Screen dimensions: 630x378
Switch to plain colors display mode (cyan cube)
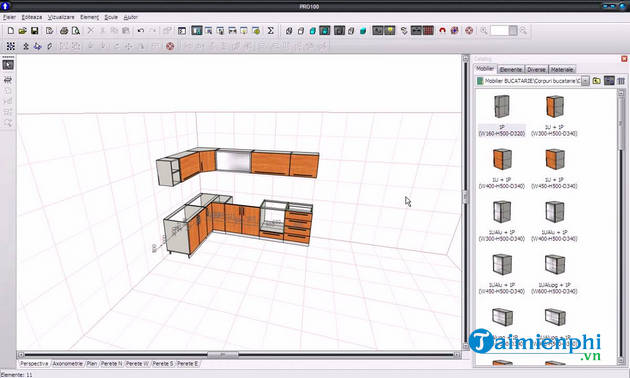(313, 31)
